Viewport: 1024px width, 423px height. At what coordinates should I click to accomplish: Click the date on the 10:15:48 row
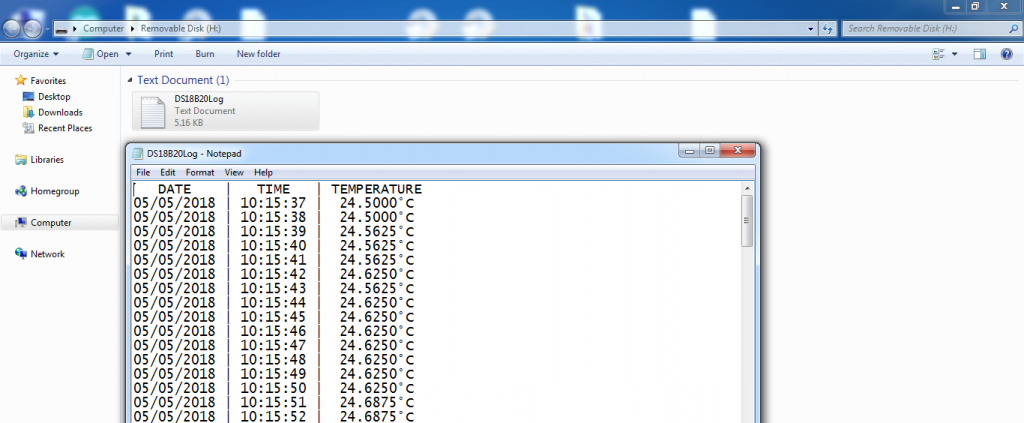point(174,359)
